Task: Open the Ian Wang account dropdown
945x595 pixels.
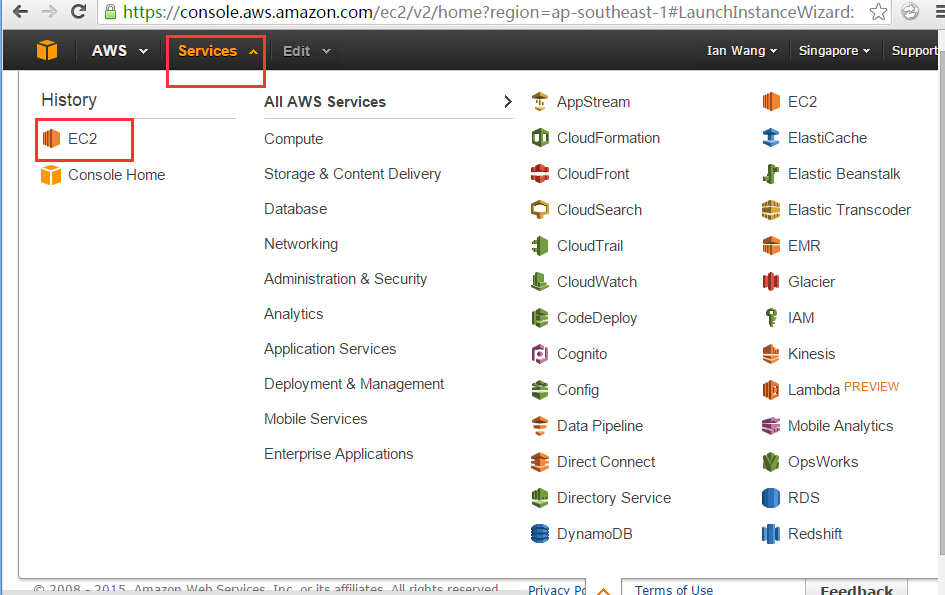Action: coord(741,51)
